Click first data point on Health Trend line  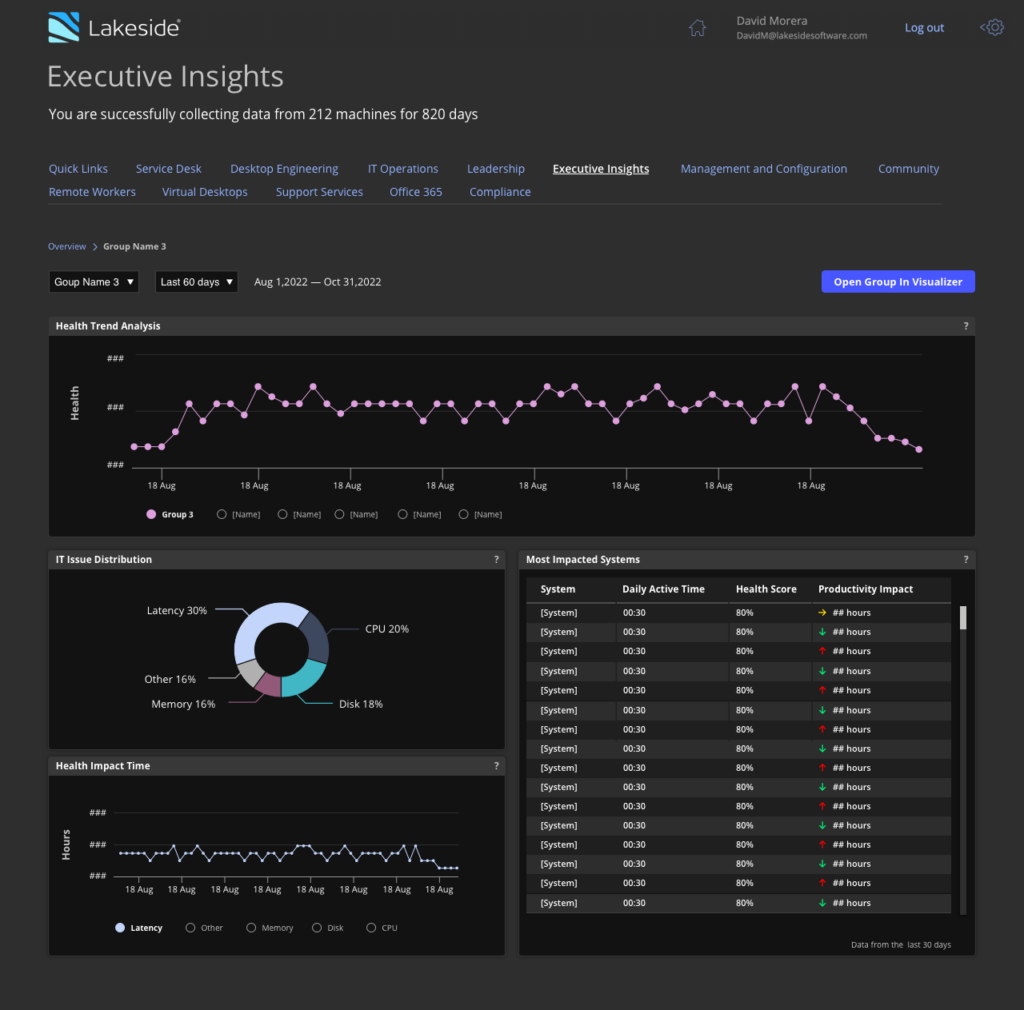134,447
